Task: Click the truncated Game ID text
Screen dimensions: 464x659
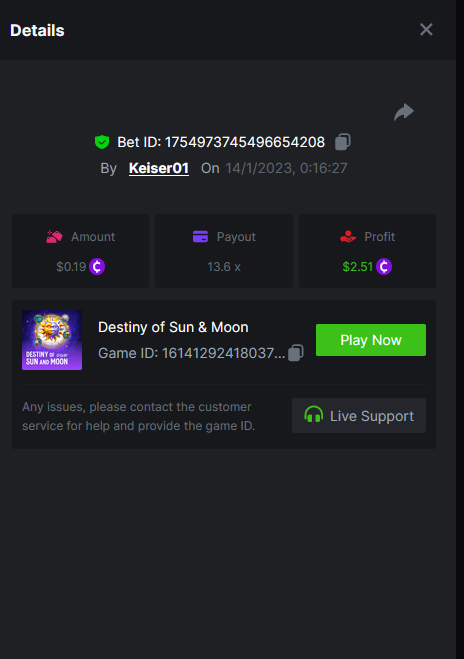Action: 192,353
